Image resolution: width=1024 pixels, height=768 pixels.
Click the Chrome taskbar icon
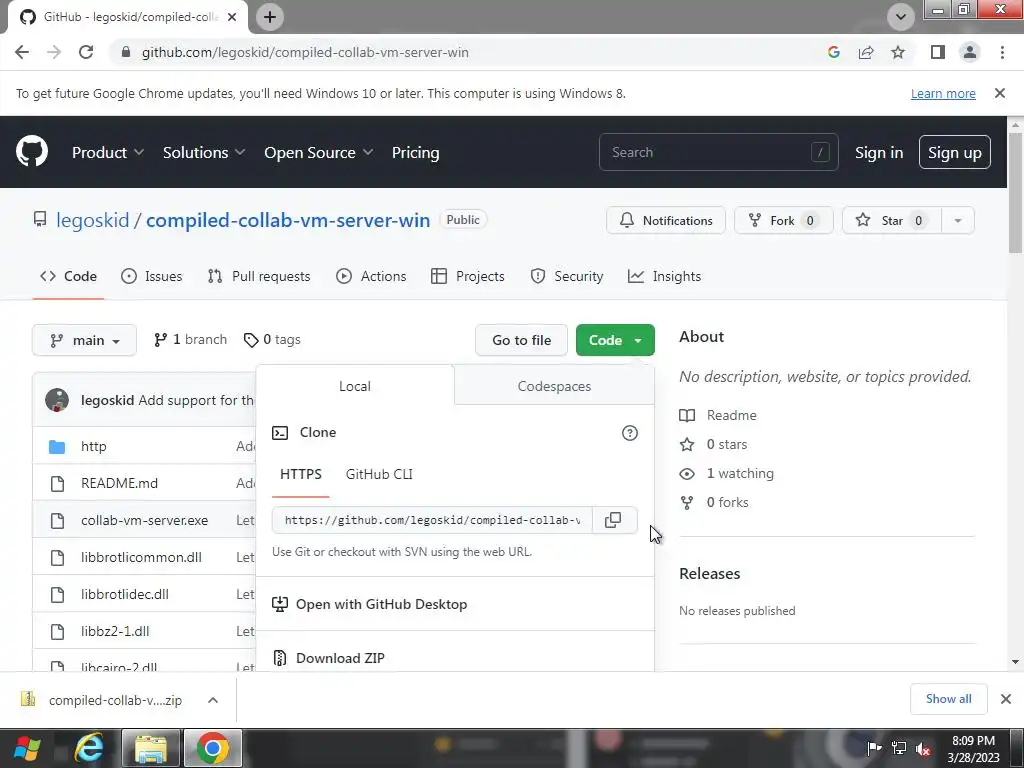(213, 748)
